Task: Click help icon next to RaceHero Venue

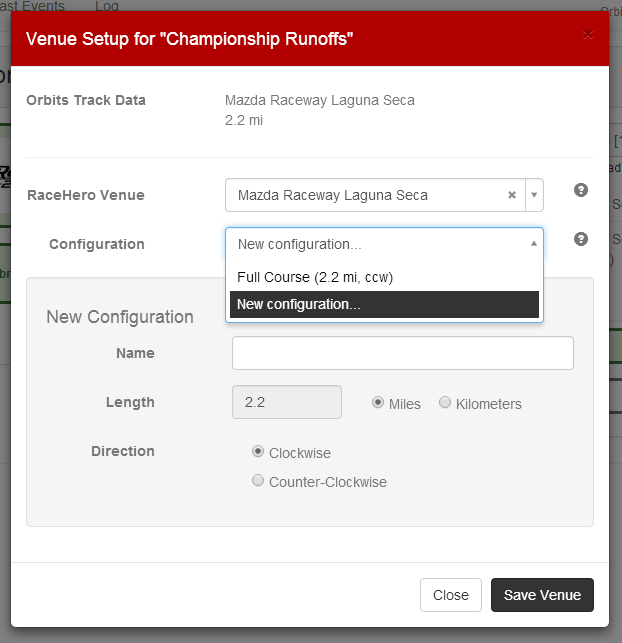Action: (x=581, y=190)
